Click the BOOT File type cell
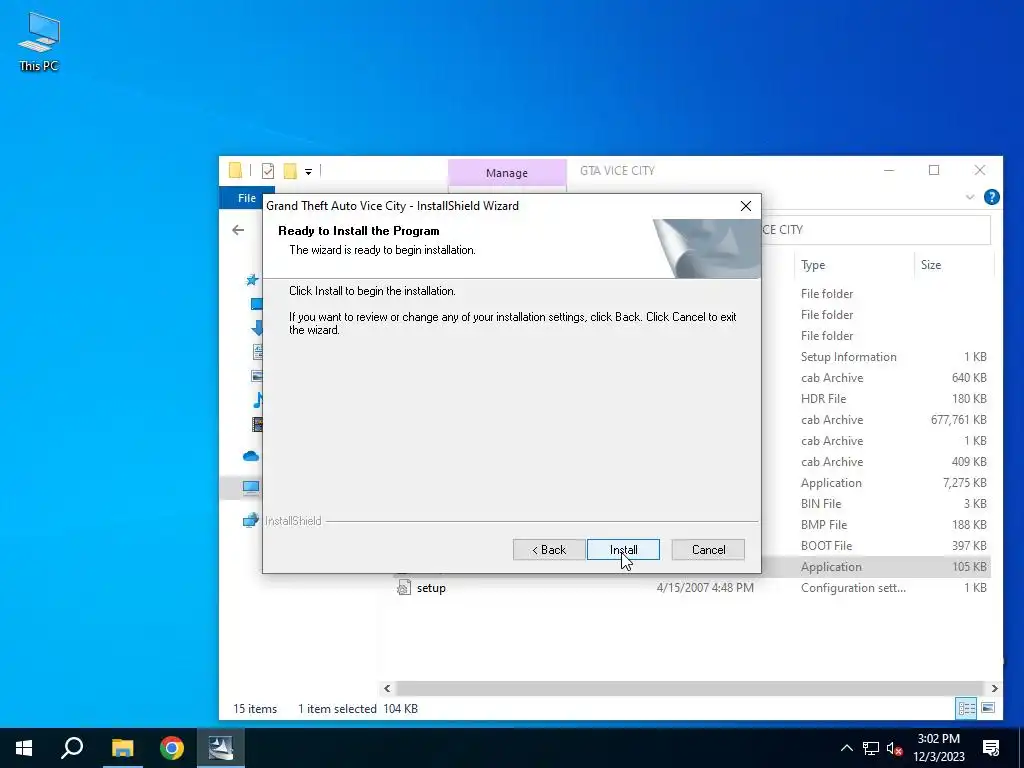The width and height of the screenshot is (1024, 768). pyautogui.click(x=826, y=546)
